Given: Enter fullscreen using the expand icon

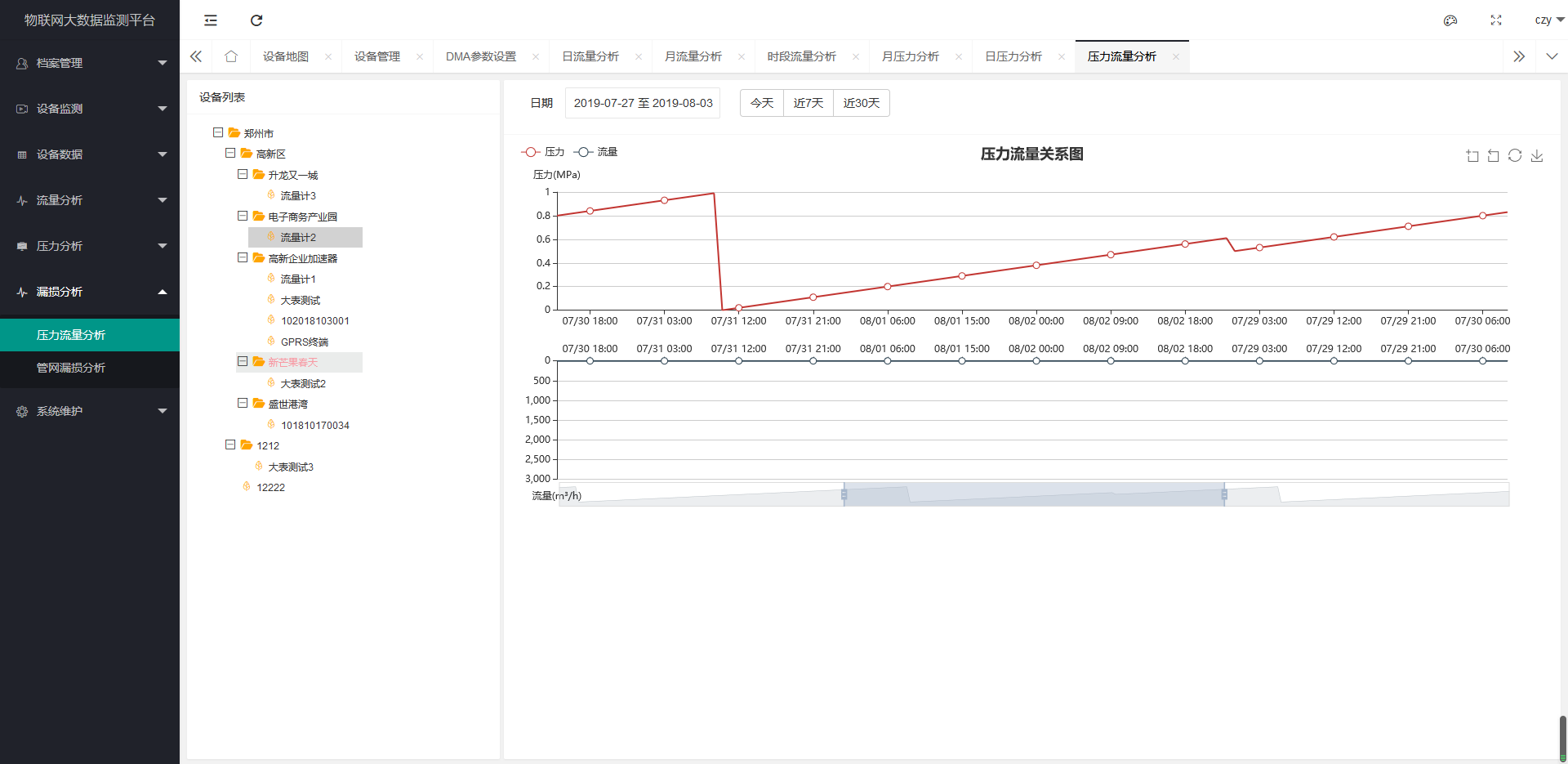Looking at the screenshot, I should pyautogui.click(x=1496, y=20).
